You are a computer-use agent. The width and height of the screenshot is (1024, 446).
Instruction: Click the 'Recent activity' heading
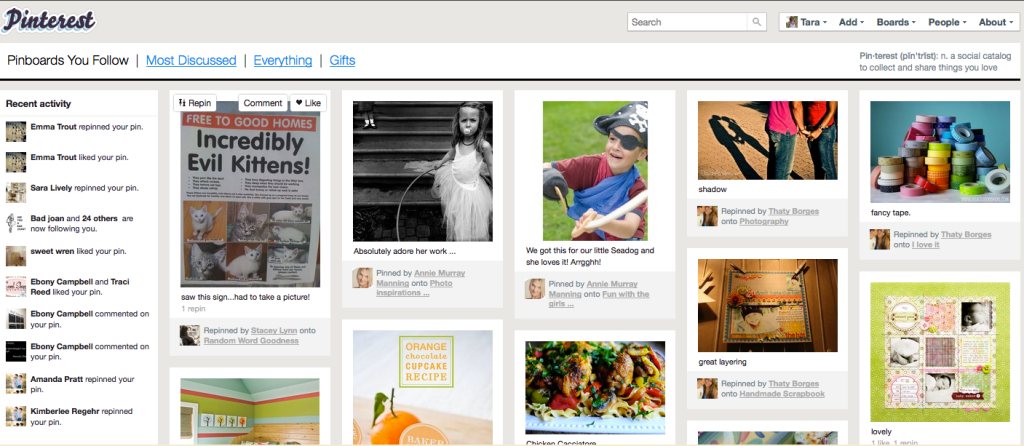tap(39, 104)
